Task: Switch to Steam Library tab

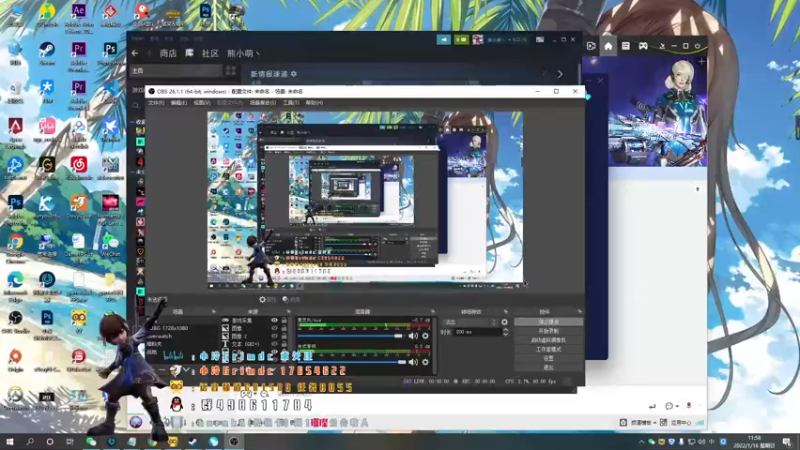Action: [189, 53]
